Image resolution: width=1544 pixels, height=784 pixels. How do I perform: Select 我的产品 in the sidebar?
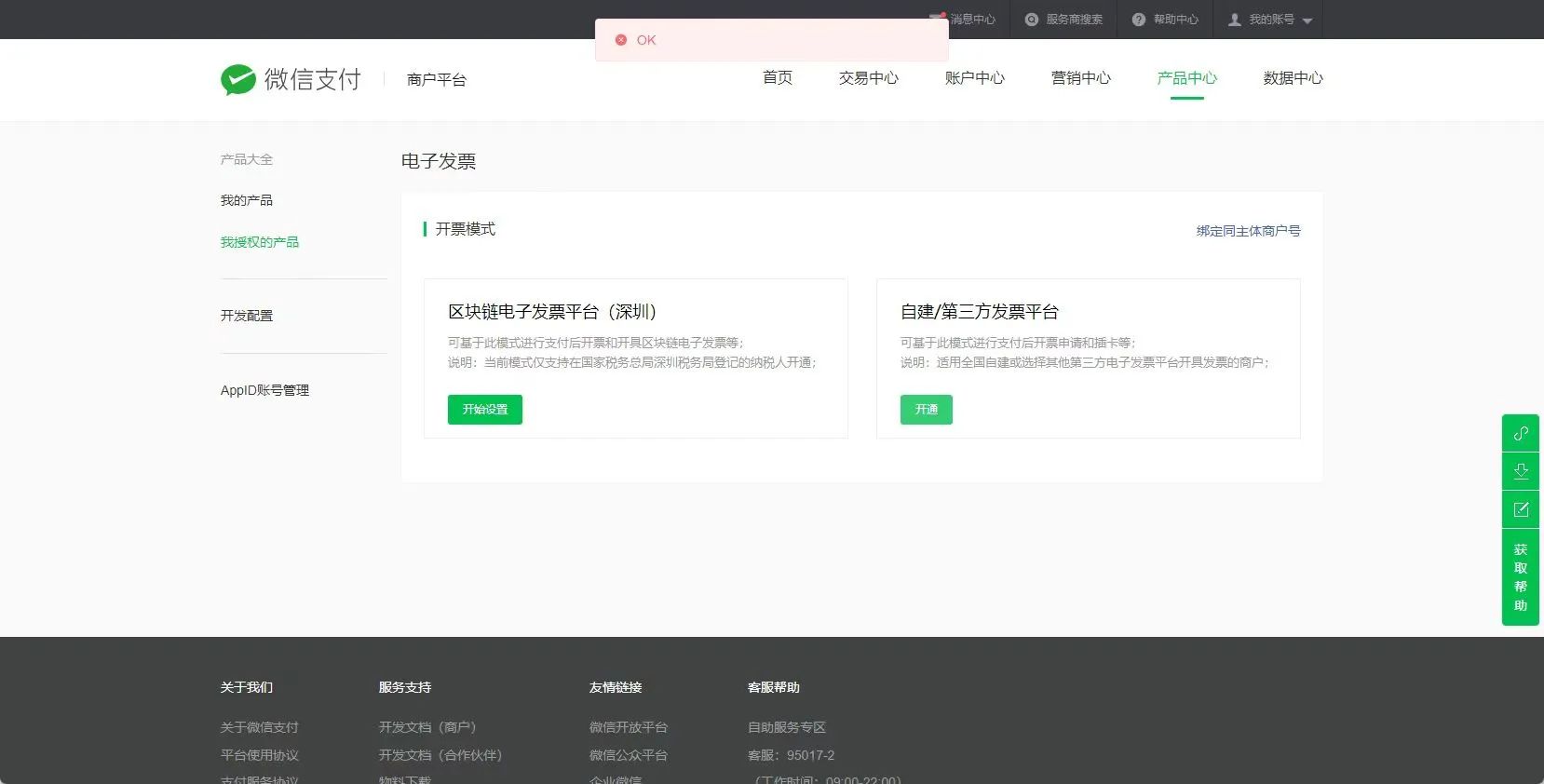(247, 200)
